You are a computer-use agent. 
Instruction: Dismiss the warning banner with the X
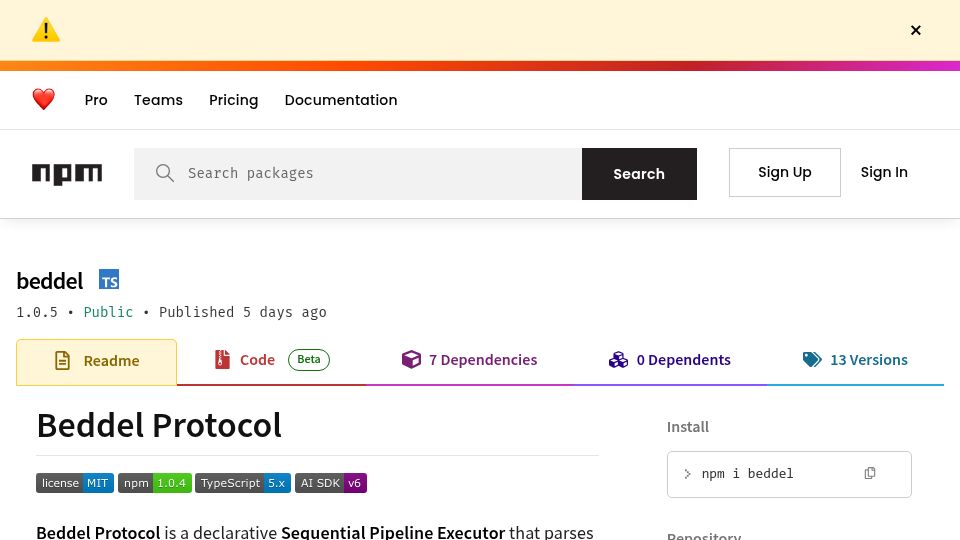coord(915,30)
